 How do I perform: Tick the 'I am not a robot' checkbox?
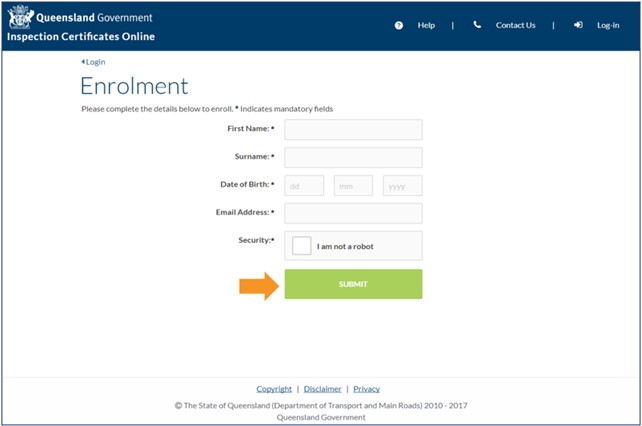[x=302, y=246]
